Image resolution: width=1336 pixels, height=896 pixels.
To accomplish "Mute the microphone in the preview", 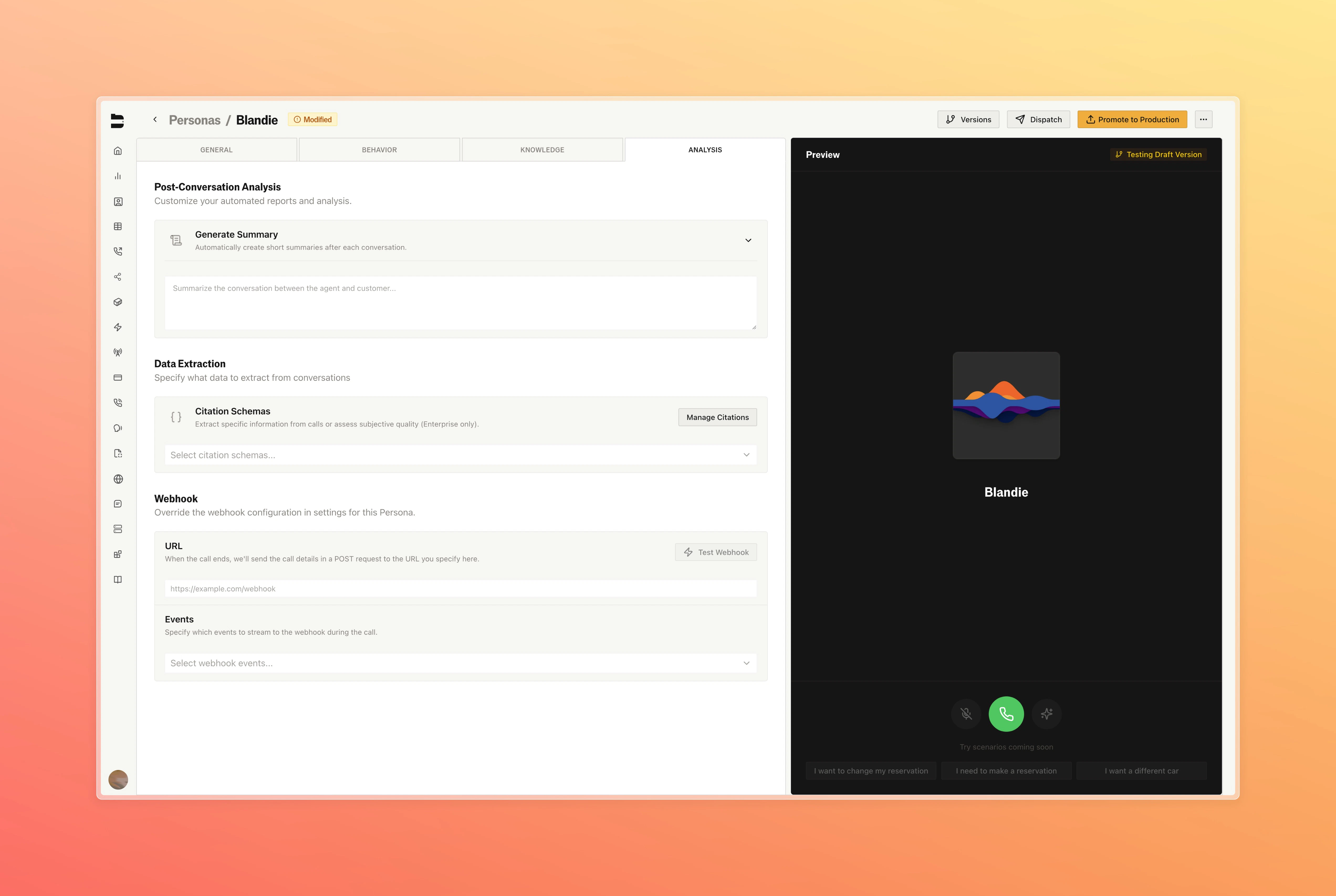I will (966, 714).
